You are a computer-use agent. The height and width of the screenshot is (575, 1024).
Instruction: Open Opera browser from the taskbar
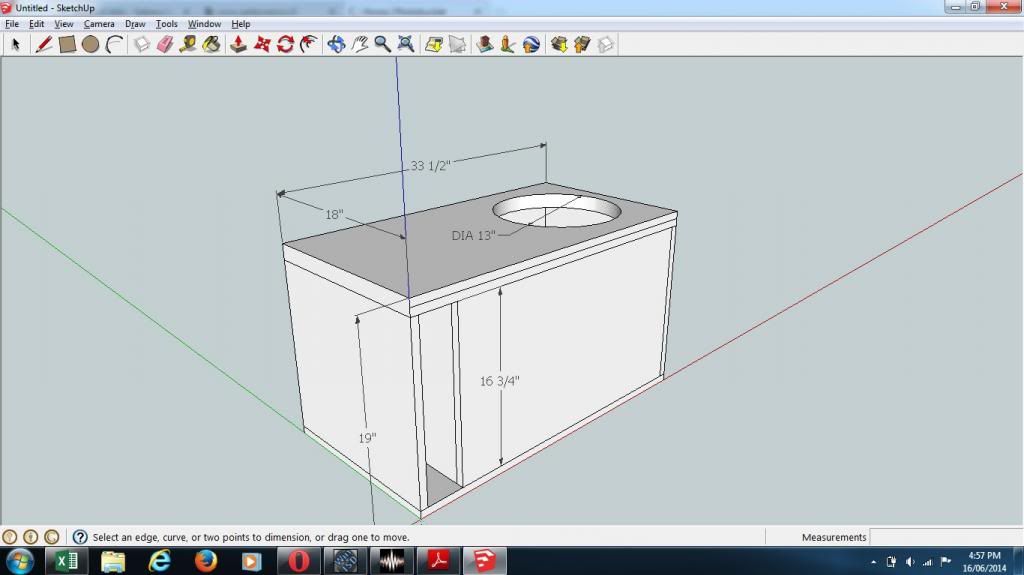pos(298,561)
